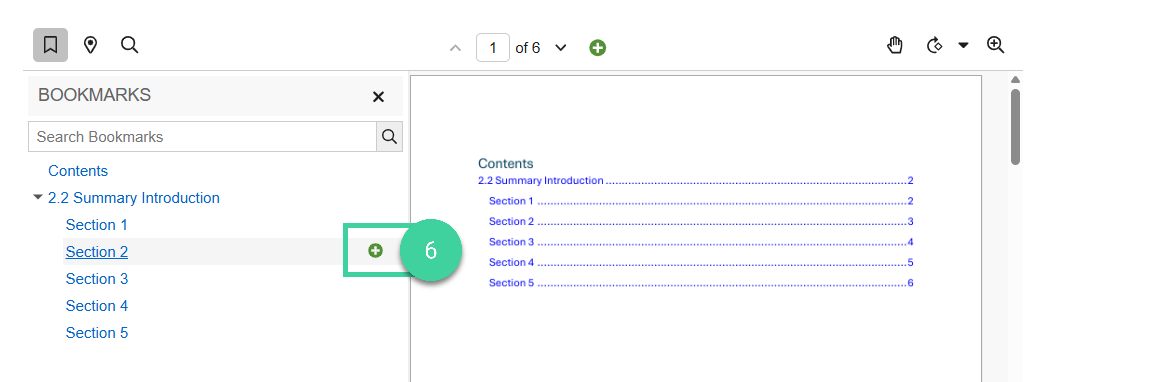Open the destinations pin icon
1150x382 pixels.
coord(90,45)
